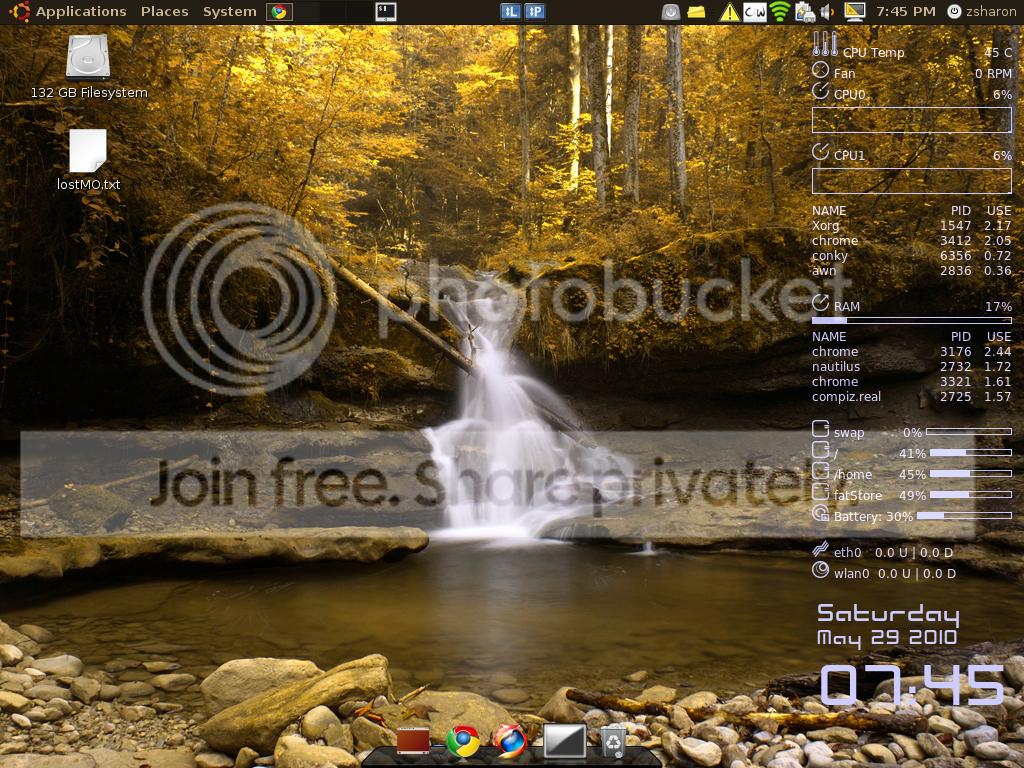Image resolution: width=1024 pixels, height=768 pixels.
Task: Click the Chrome window button in top panel
Action: (x=280, y=12)
